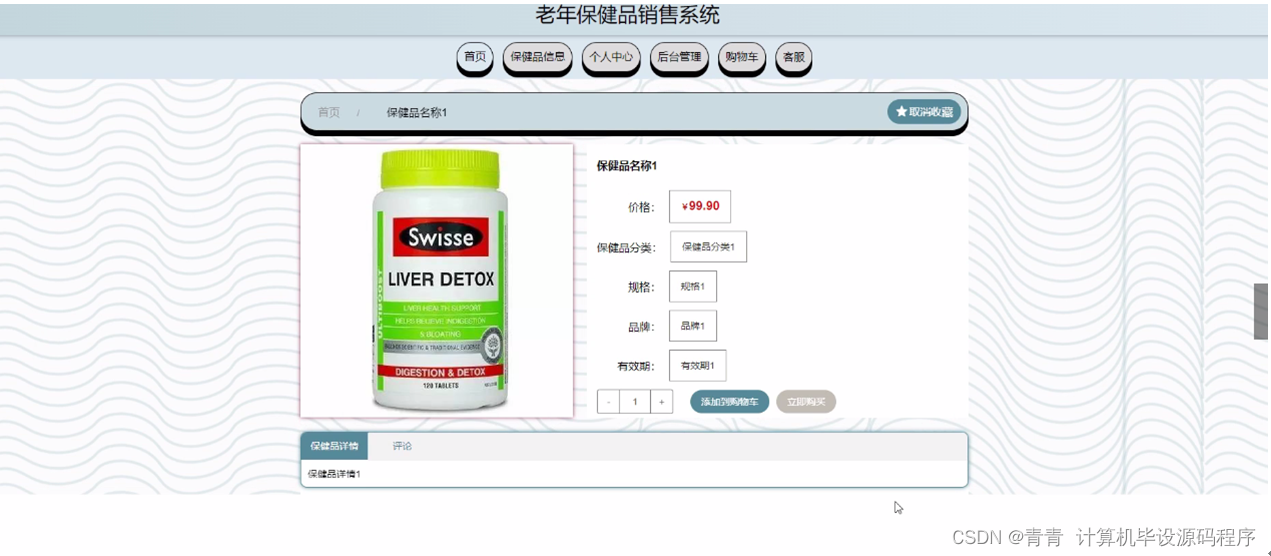The width and height of the screenshot is (1271, 556).
Task: Open the 客服 navigation button
Action: pyautogui.click(x=794, y=57)
